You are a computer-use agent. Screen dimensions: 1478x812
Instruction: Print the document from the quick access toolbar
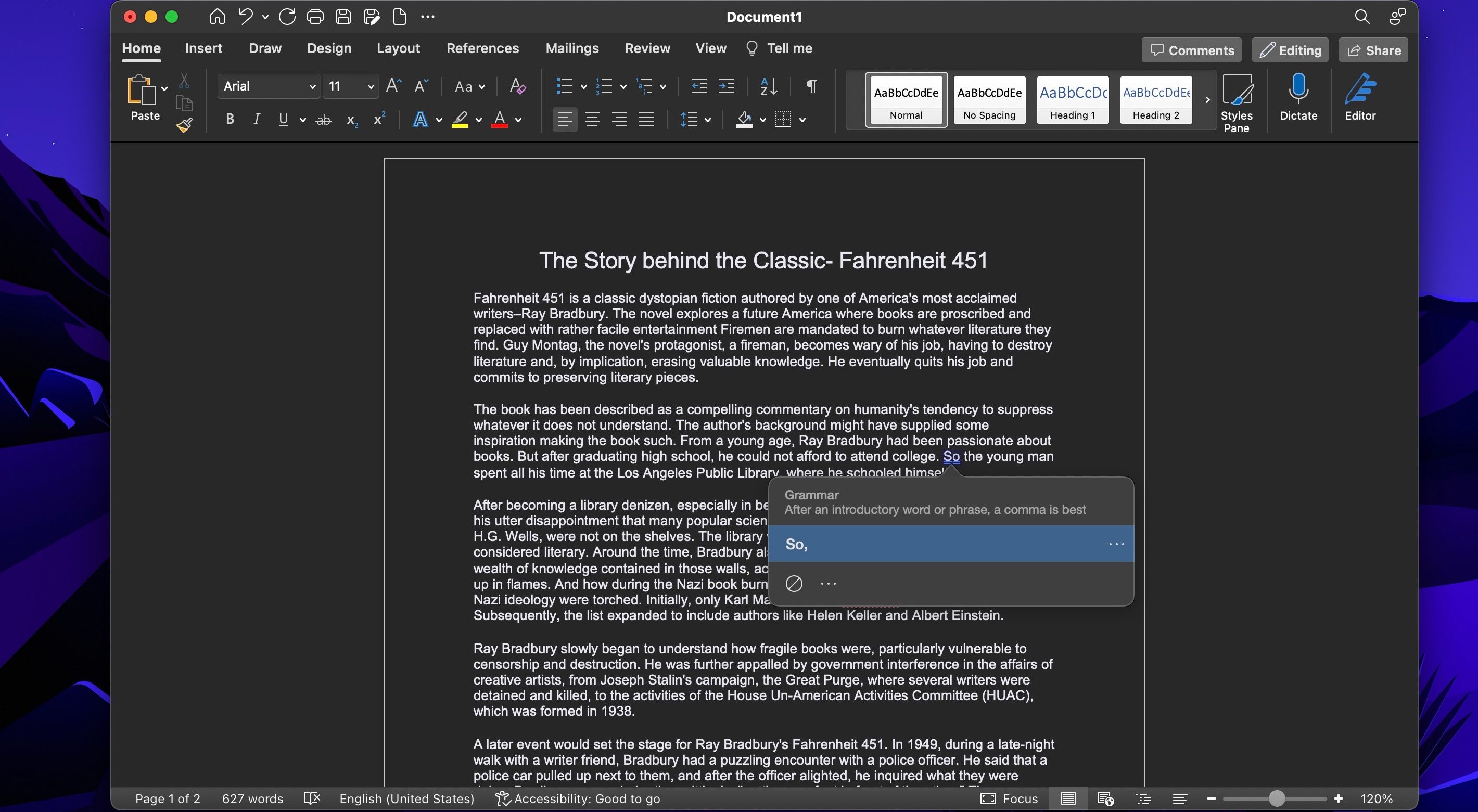click(315, 17)
